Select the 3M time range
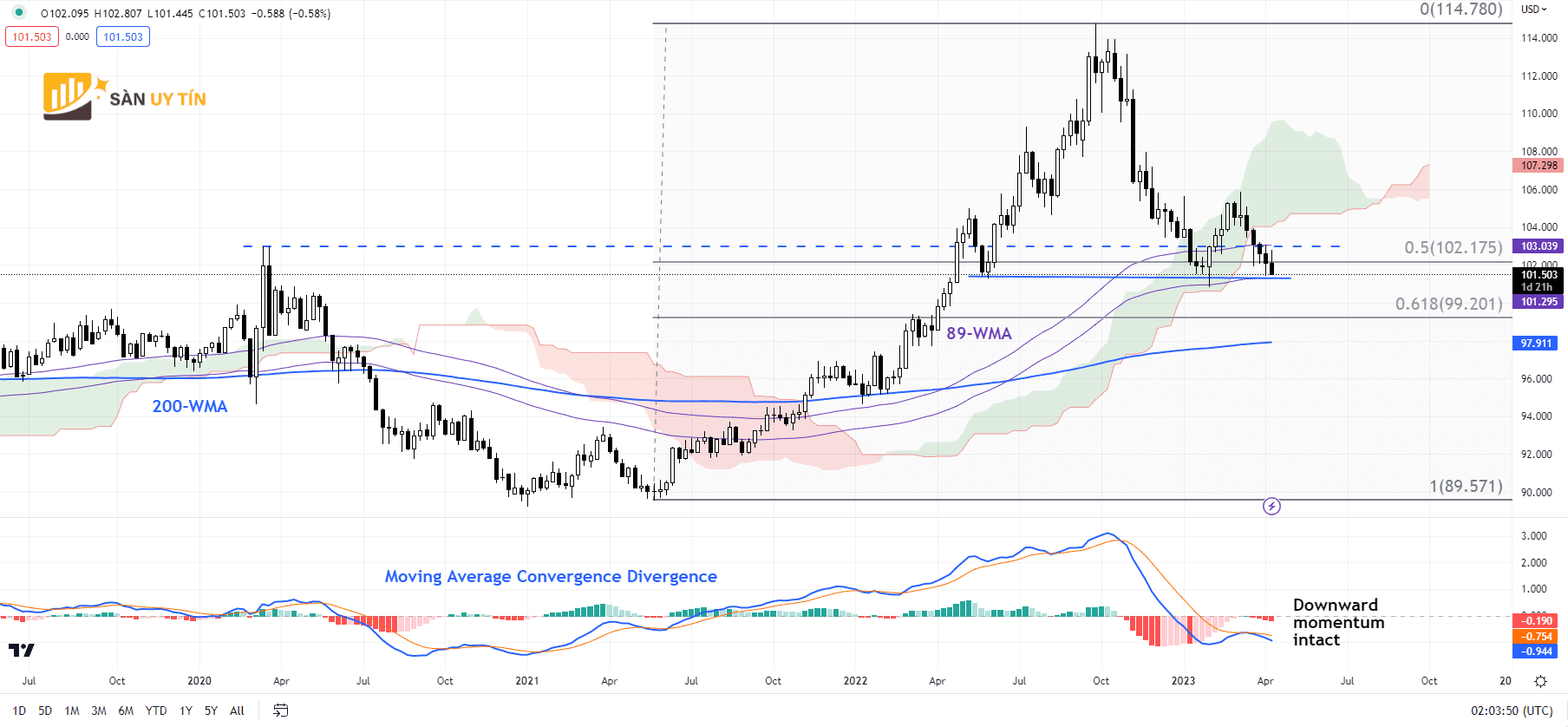The width and height of the screenshot is (1568, 727). [99, 711]
